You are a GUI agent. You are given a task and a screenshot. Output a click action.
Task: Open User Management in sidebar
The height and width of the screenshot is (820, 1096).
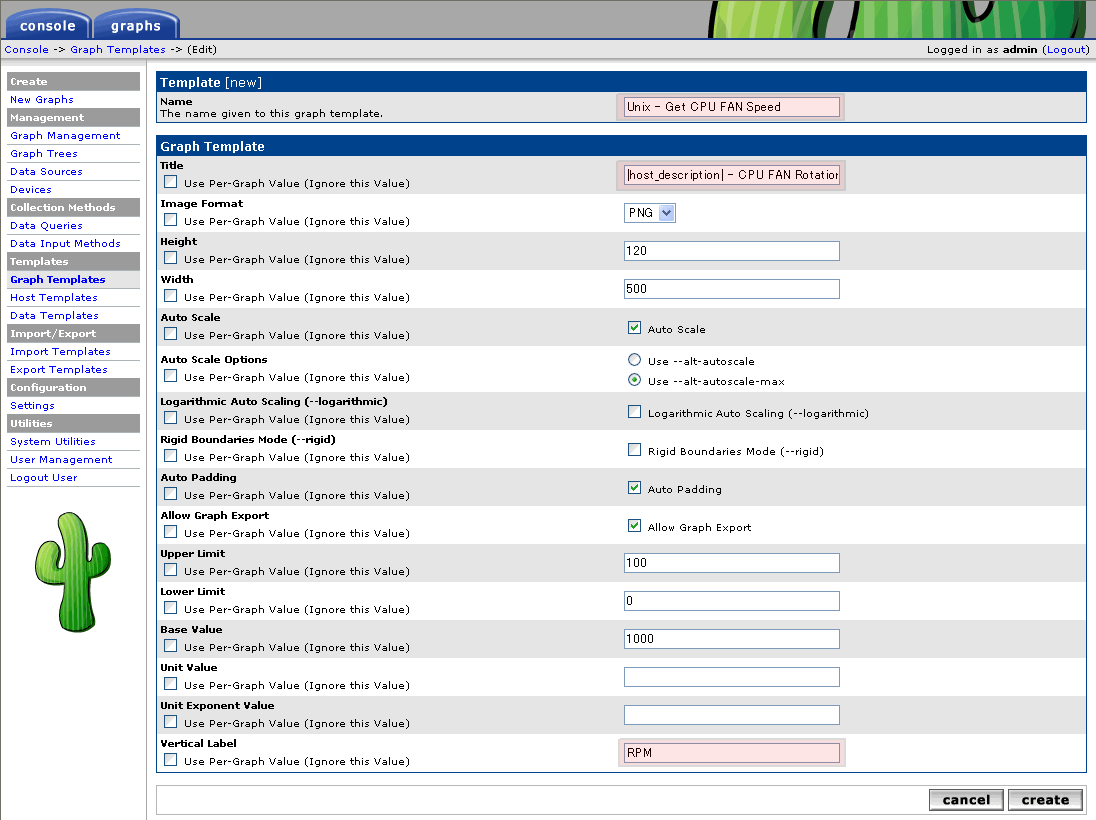(61, 460)
